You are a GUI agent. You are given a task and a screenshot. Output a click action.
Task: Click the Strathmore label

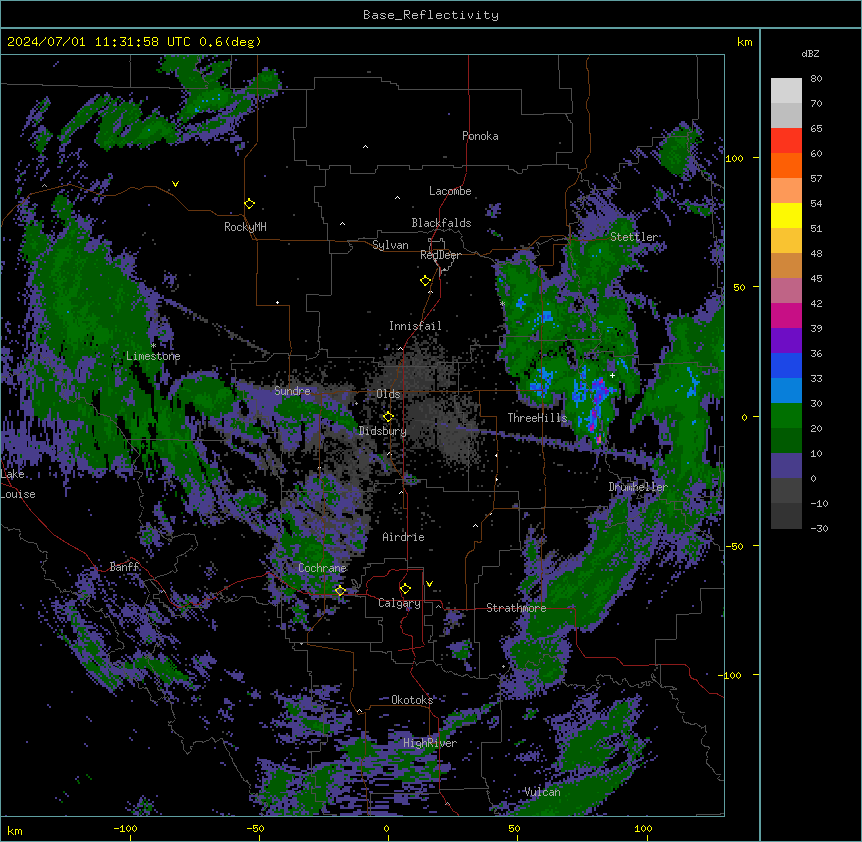tap(516, 608)
